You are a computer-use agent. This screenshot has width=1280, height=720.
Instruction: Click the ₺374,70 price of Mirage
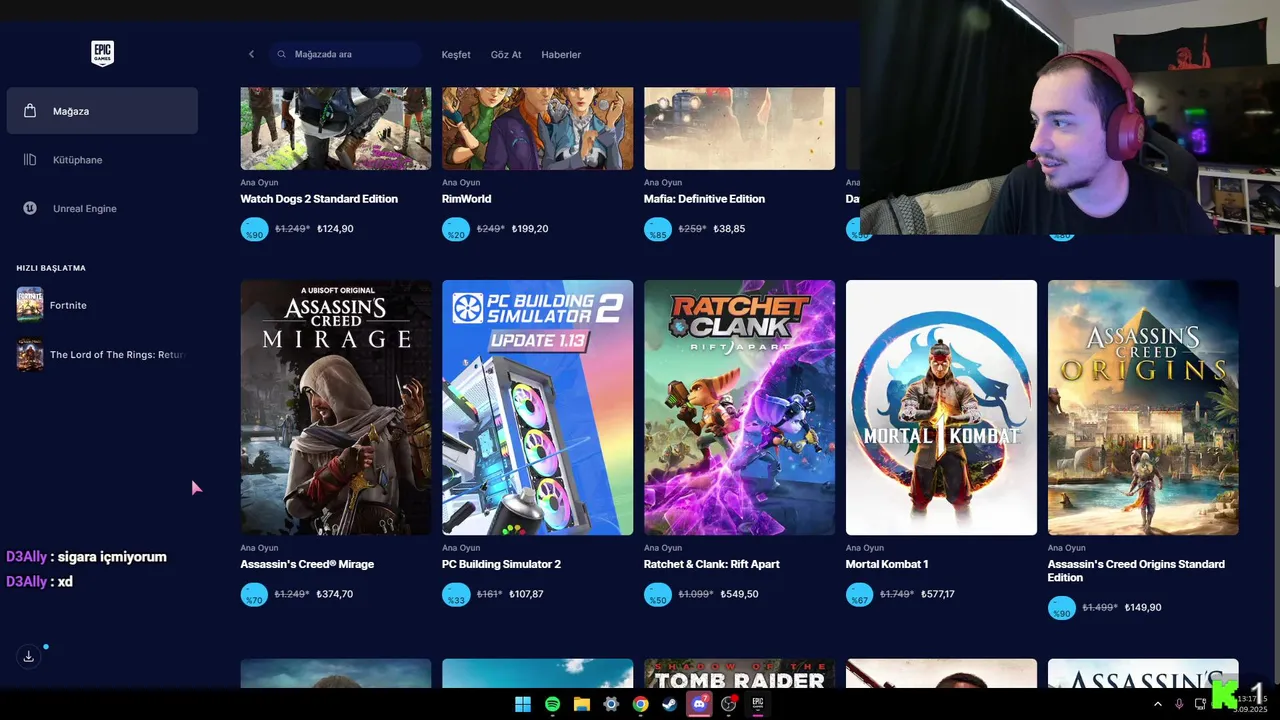pyautogui.click(x=335, y=594)
